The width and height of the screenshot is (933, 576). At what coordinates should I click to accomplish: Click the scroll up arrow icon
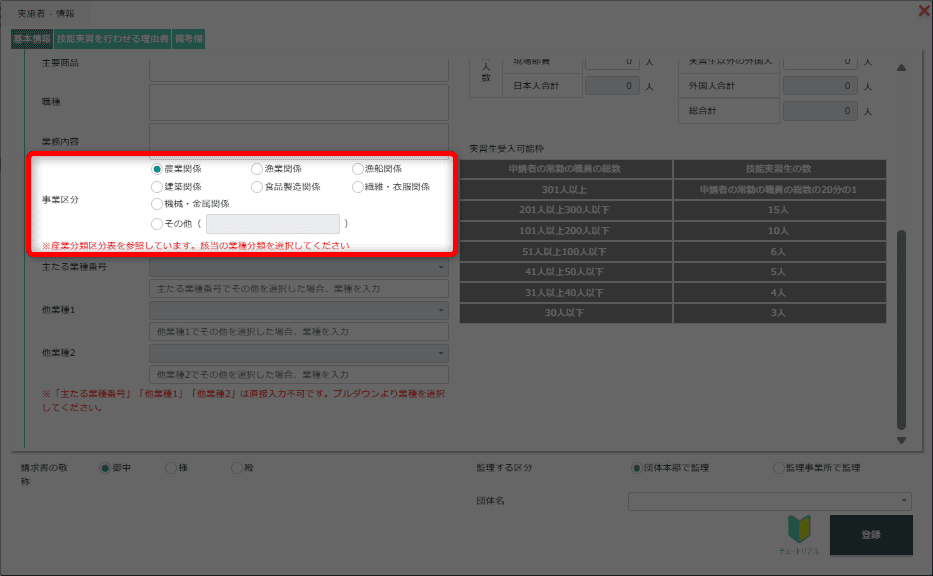pyautogui.click(x=901, y=68)
